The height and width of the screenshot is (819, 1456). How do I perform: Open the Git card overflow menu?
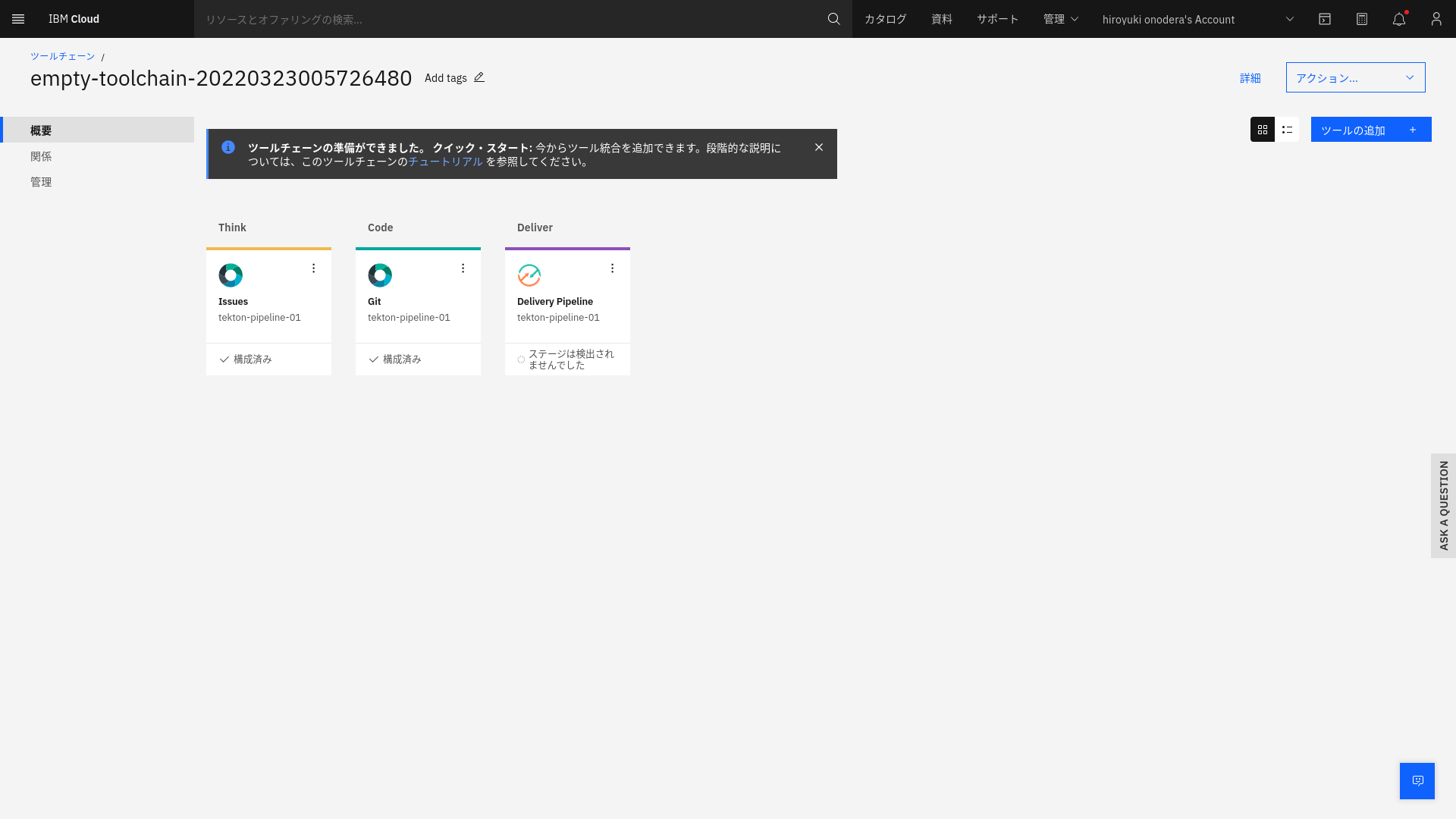pyautogui.click(x=463, y=268)
